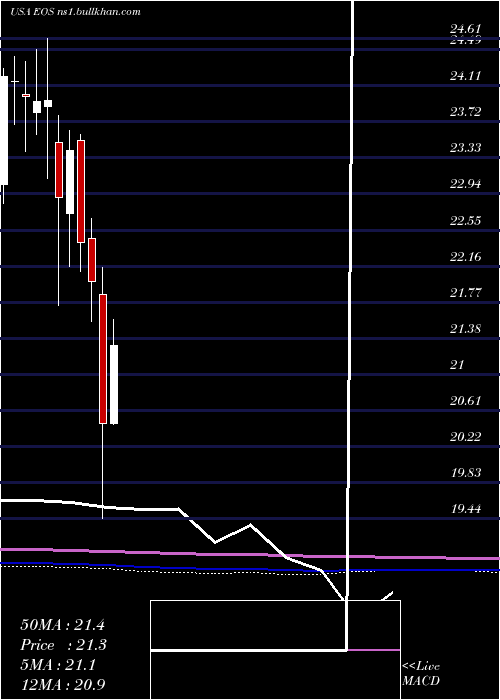The height and width of the screenshot is (700, 500).
Task: Click the '12MA : 20.9' readout
Action: (62, 685)
